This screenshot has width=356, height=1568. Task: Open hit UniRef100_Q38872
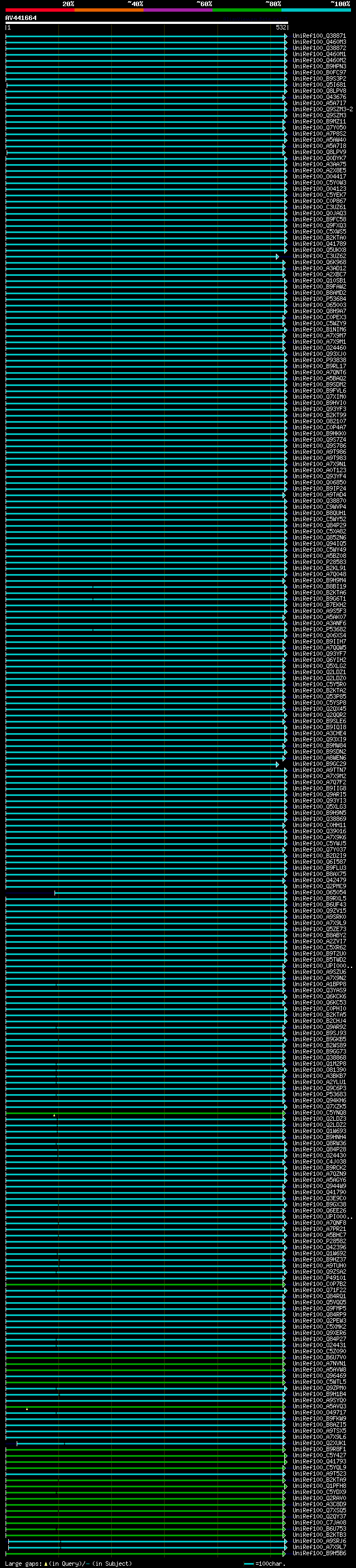pyautogui.click(x=319, y=48)
